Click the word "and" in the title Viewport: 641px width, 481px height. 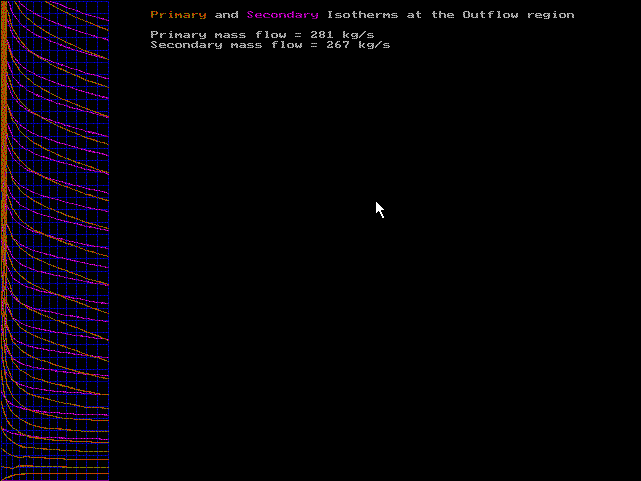coord(226,15)
